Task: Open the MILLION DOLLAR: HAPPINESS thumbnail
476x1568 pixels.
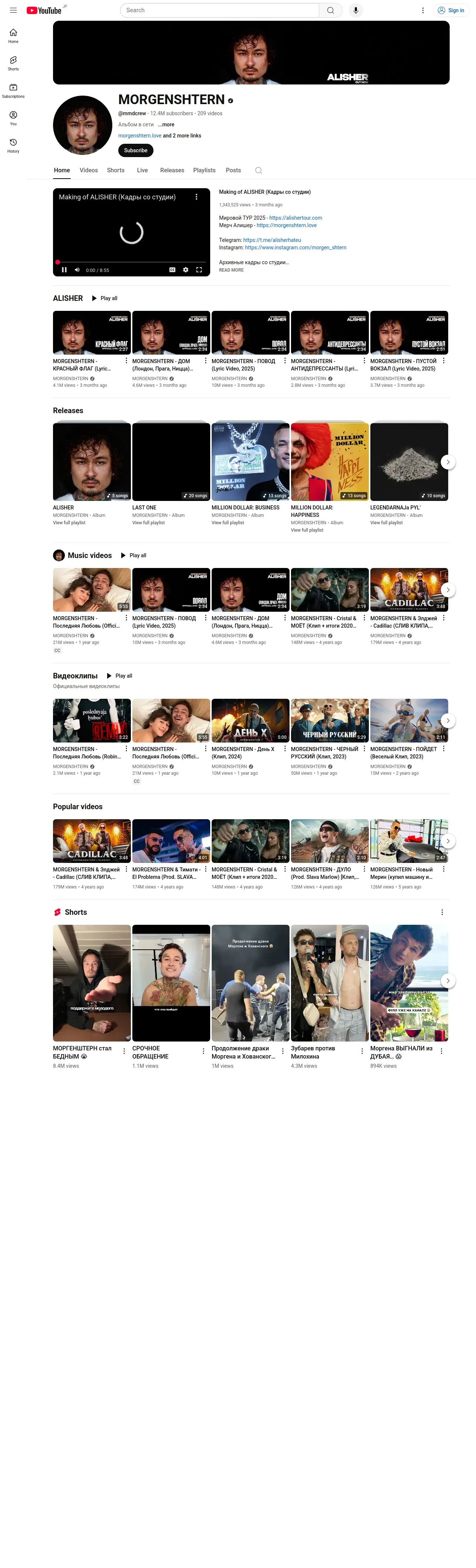Action: (330, 461)
